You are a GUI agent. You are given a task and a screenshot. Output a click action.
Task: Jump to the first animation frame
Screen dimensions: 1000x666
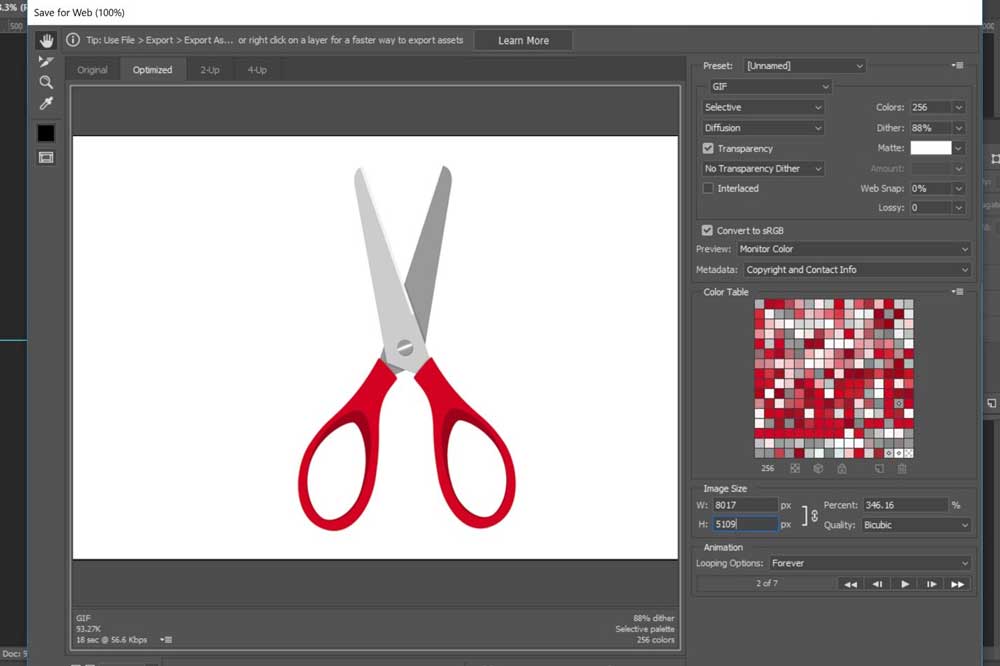pyautogui.click(x=851, y=584)
